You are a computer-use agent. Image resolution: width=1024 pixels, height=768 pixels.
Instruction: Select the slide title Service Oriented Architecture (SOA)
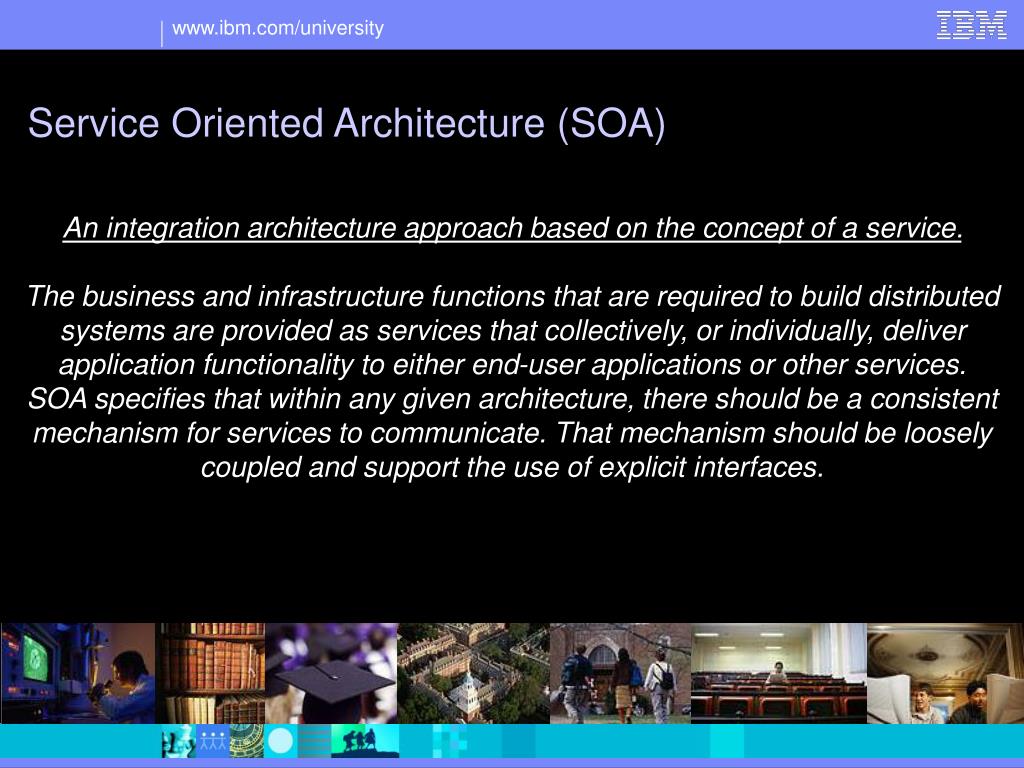click(x=347, y=123)
